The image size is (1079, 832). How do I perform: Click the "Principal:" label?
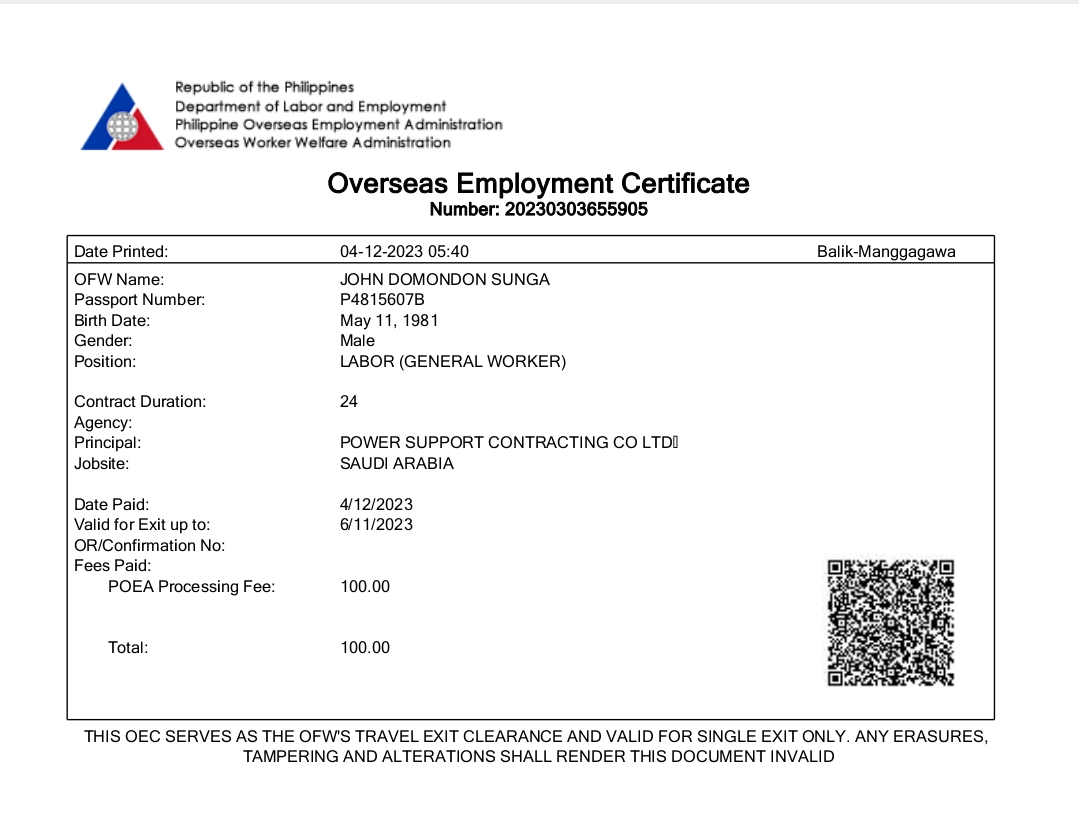[107, 442]
